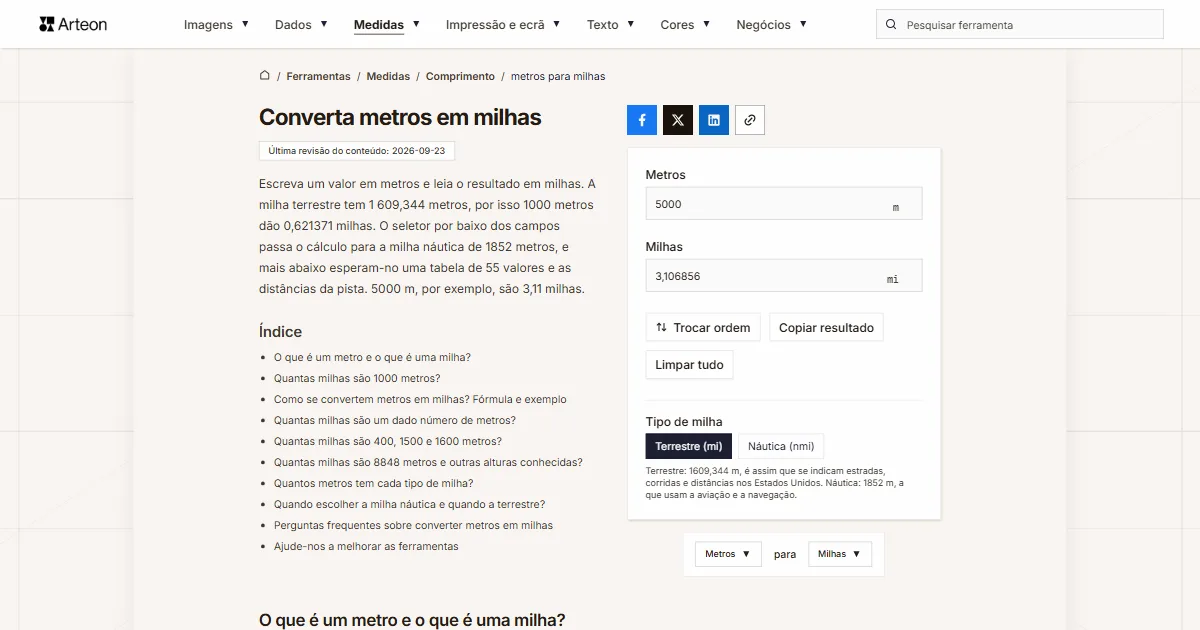Share the page on Facebook
Viewport: 1200px width, 630px height.
coord(642,120)
